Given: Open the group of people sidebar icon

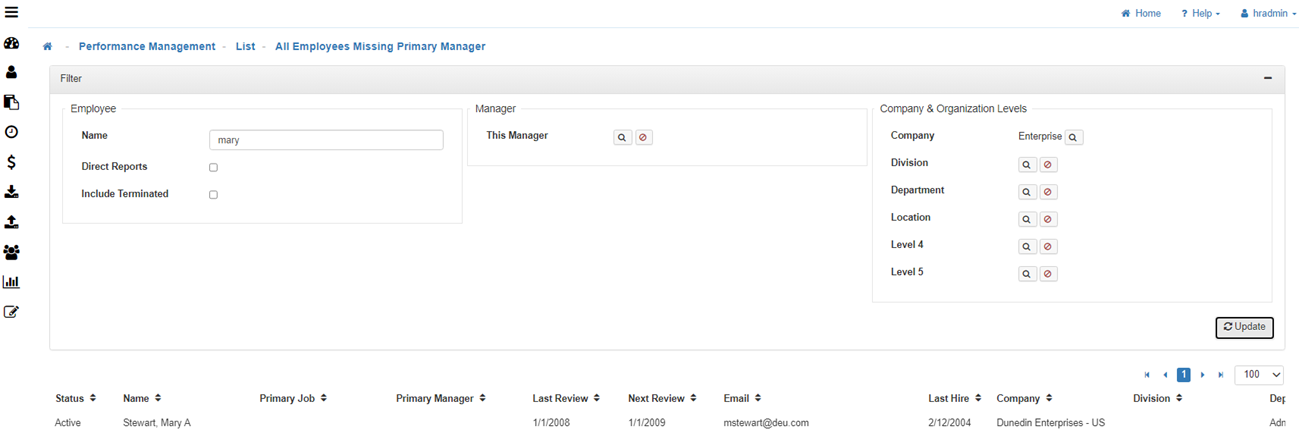Looking at the screenshot, I should coord(12,253).
